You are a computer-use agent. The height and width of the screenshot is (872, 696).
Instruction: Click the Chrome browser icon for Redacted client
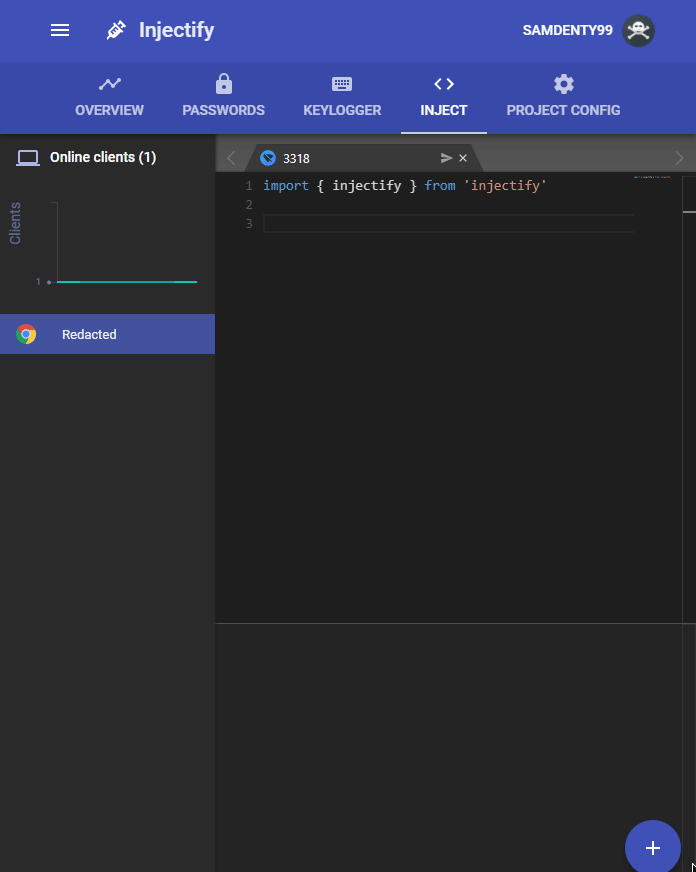pos(26,334)
